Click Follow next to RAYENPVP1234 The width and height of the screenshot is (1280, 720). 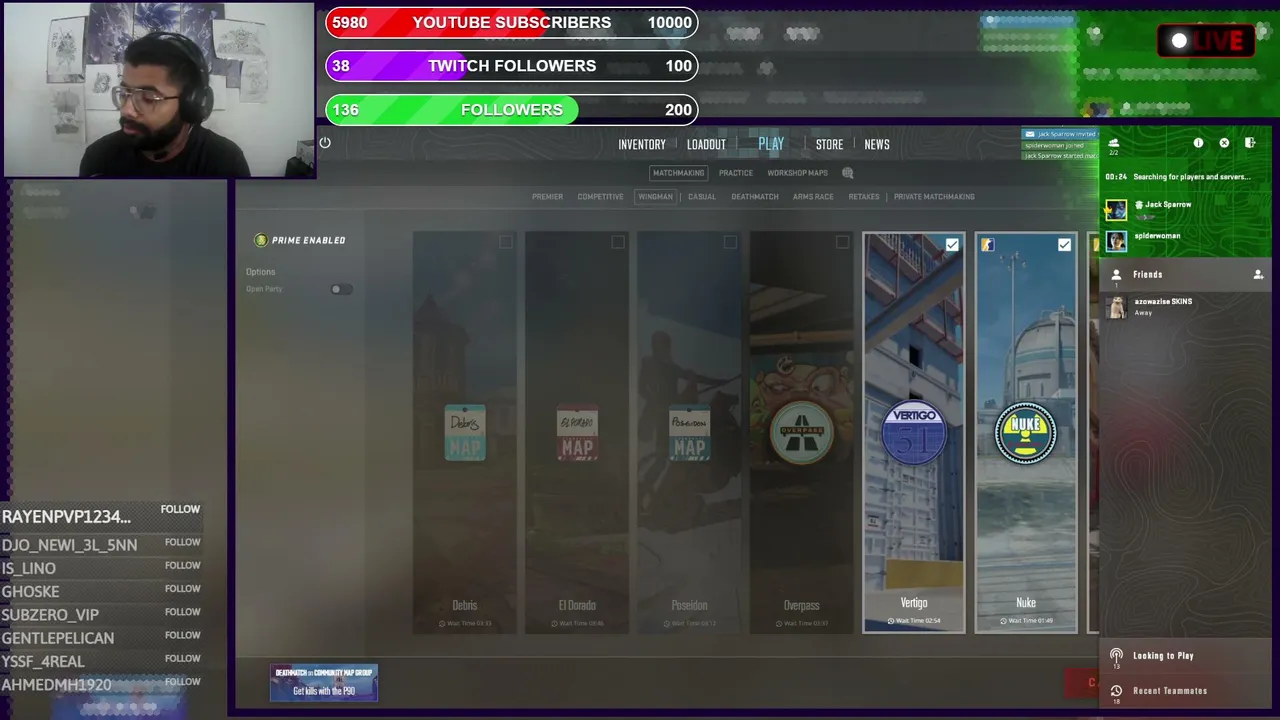tap(181, 510)
